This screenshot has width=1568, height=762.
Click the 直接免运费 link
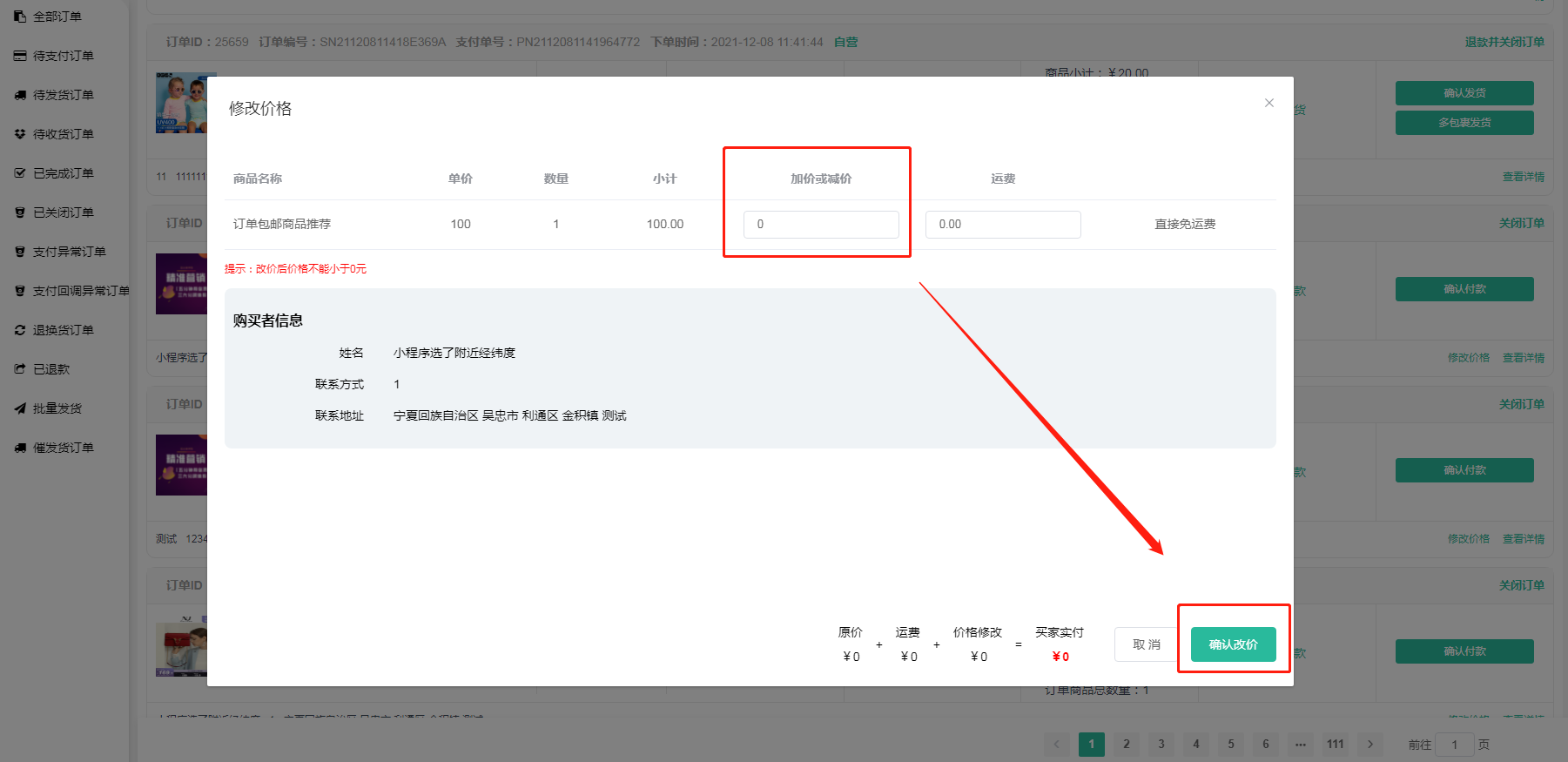click(1184, 225)
